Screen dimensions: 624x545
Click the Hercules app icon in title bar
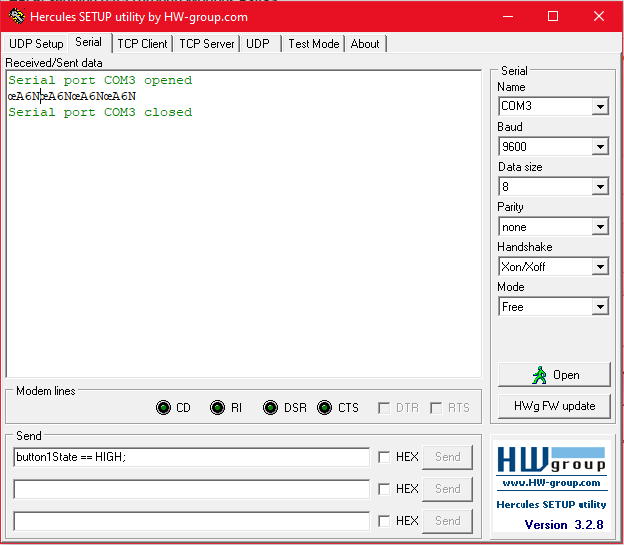(17, 16)
